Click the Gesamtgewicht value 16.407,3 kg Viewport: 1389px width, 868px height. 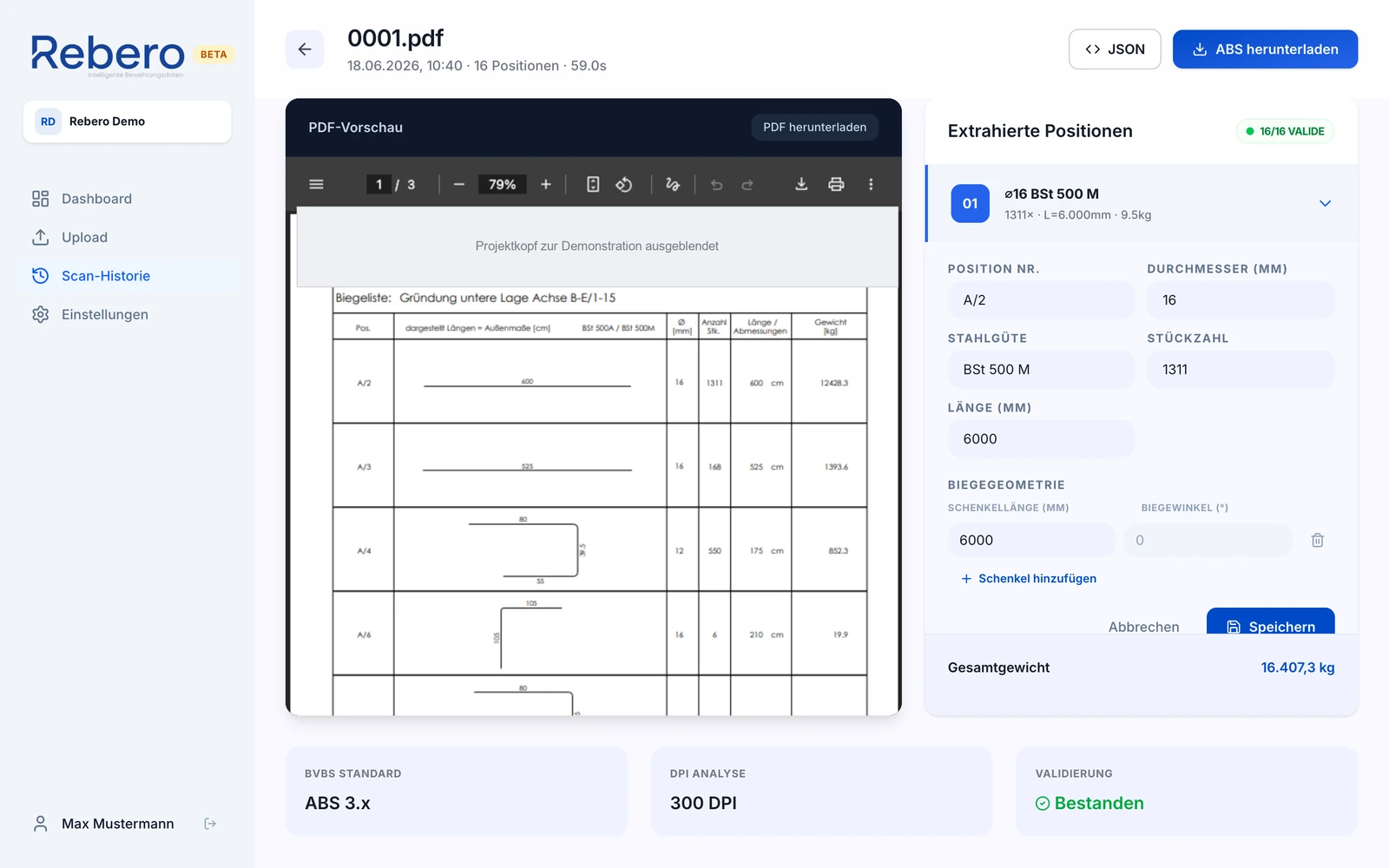coord(1298,667)
